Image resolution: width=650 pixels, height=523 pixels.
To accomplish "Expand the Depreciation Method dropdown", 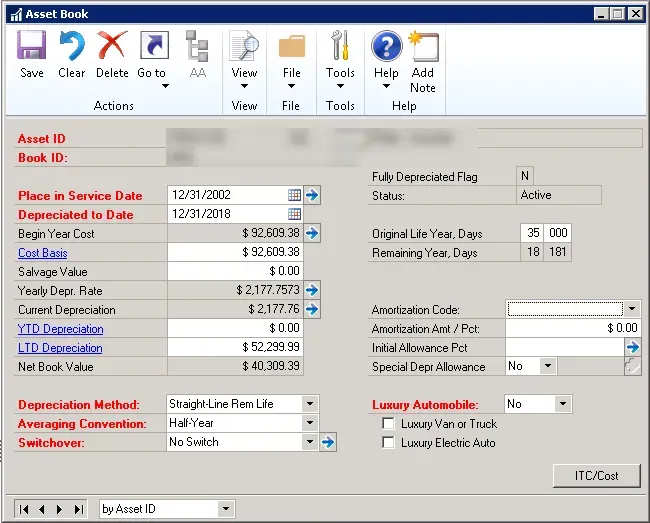I will tap(310, 404).
